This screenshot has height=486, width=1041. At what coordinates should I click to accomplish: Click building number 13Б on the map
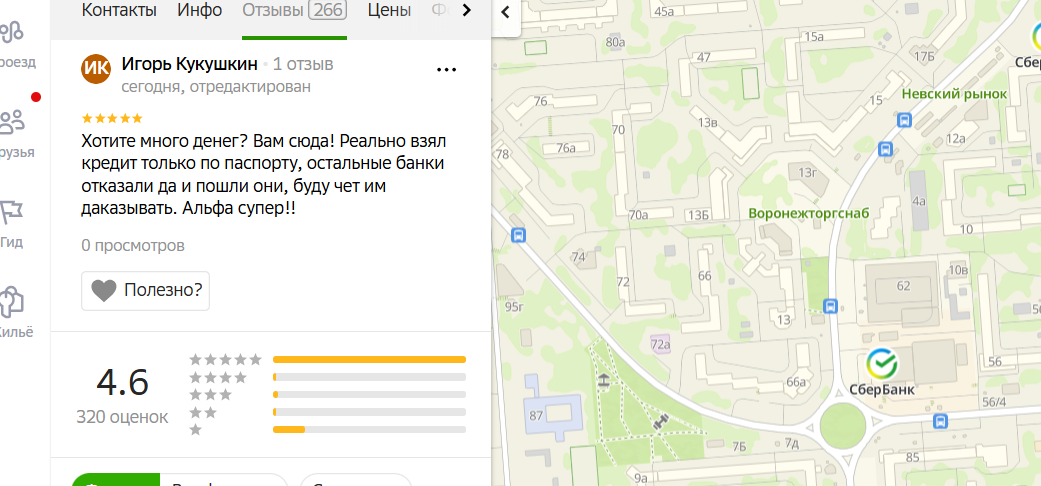point(699,214)
